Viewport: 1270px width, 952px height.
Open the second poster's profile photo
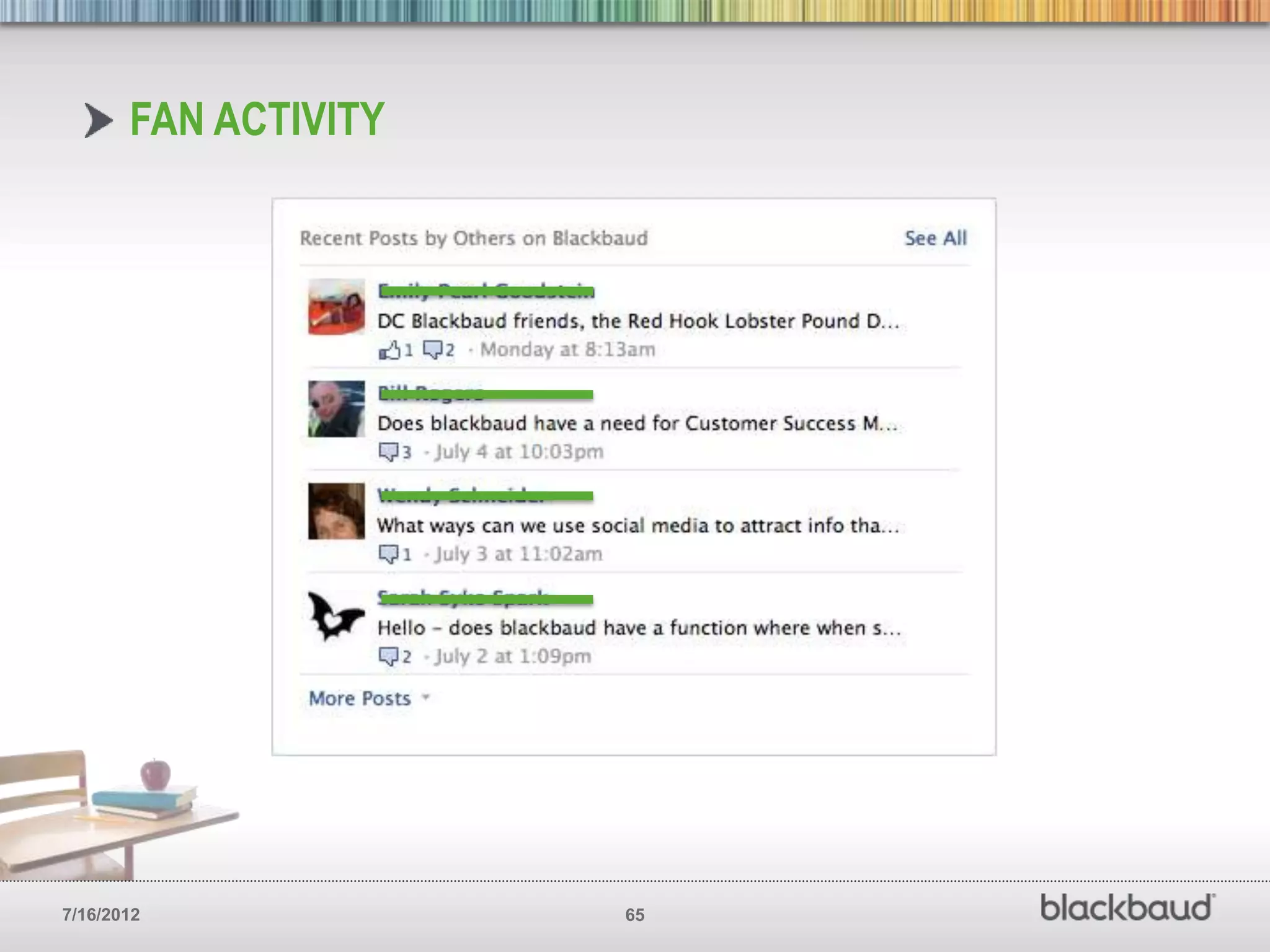(336, 409)
